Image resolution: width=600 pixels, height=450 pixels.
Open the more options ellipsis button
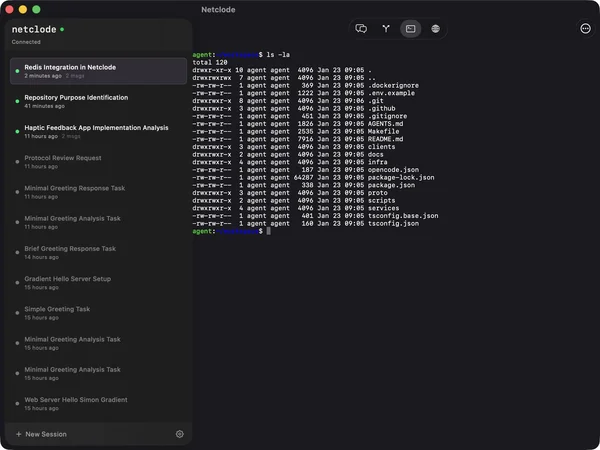(x=585, y=29)
